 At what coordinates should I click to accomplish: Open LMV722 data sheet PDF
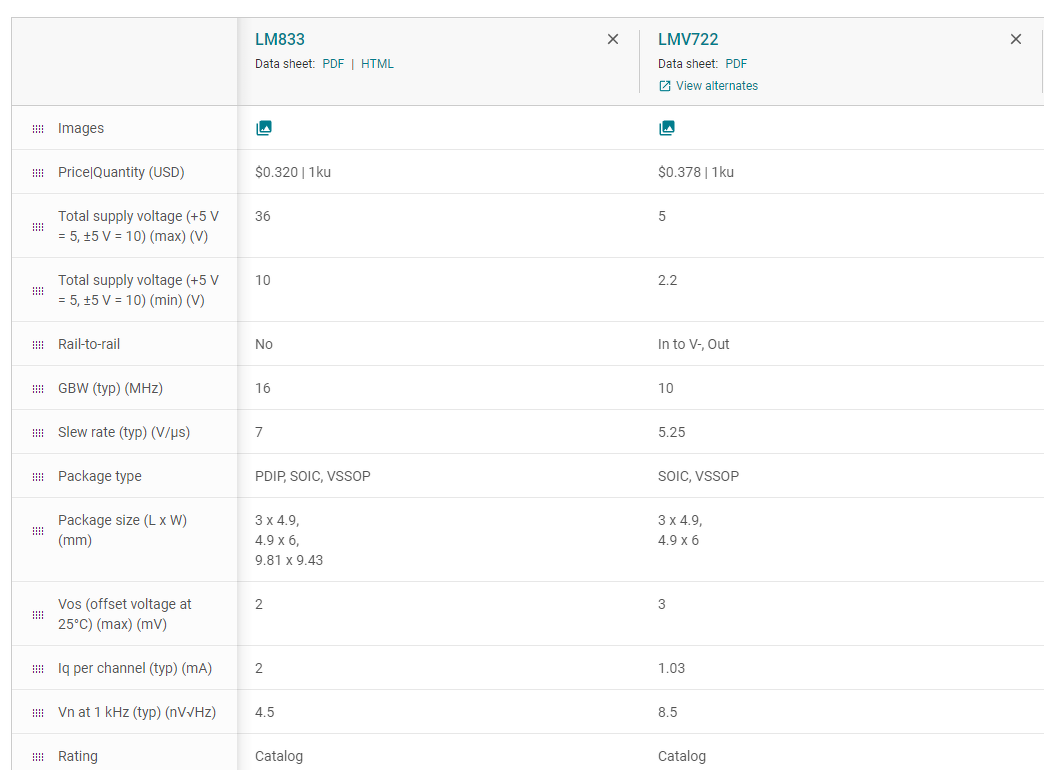click(736, 64)
